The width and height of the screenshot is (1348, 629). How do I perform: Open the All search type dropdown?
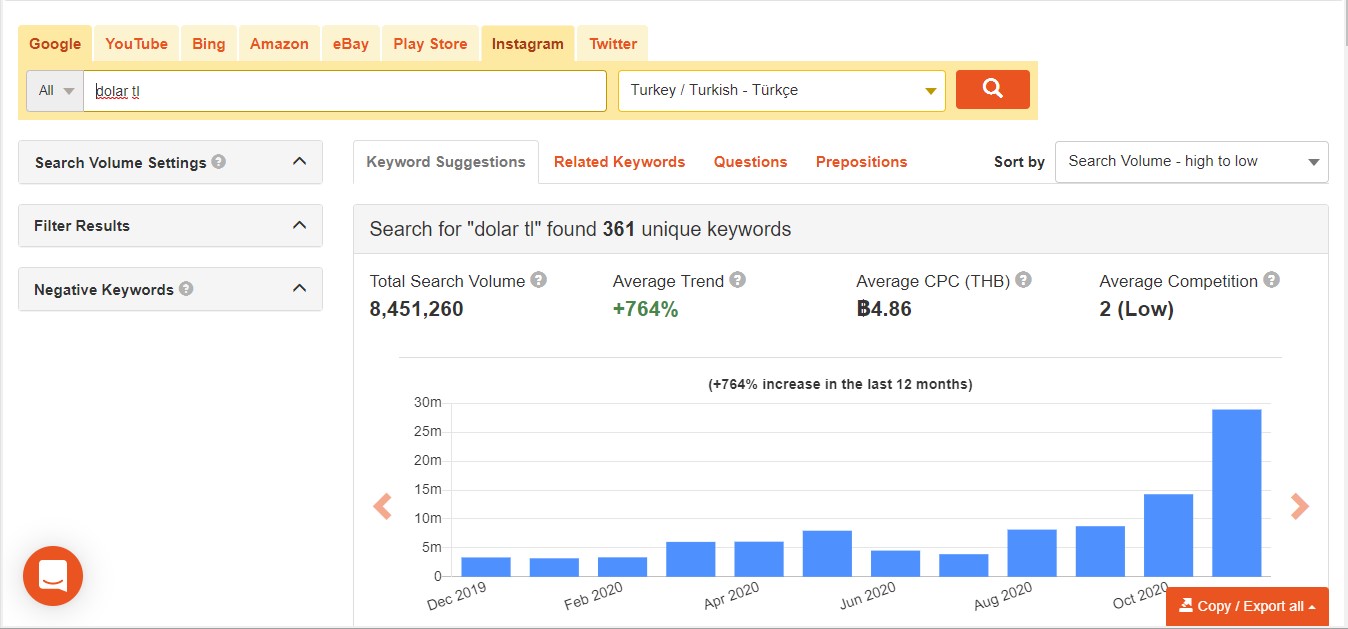click(x=55, y=90)
